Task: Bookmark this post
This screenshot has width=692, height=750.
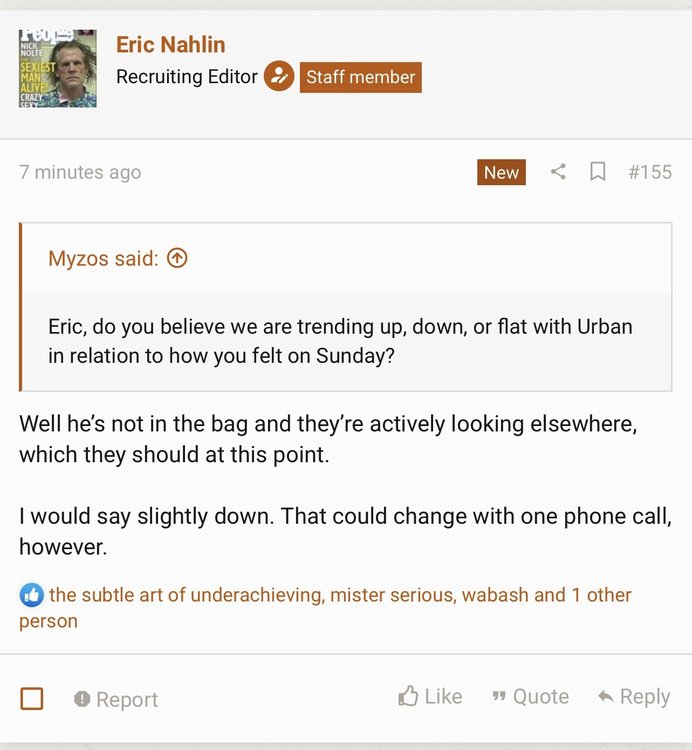Action: click(598, 172)
